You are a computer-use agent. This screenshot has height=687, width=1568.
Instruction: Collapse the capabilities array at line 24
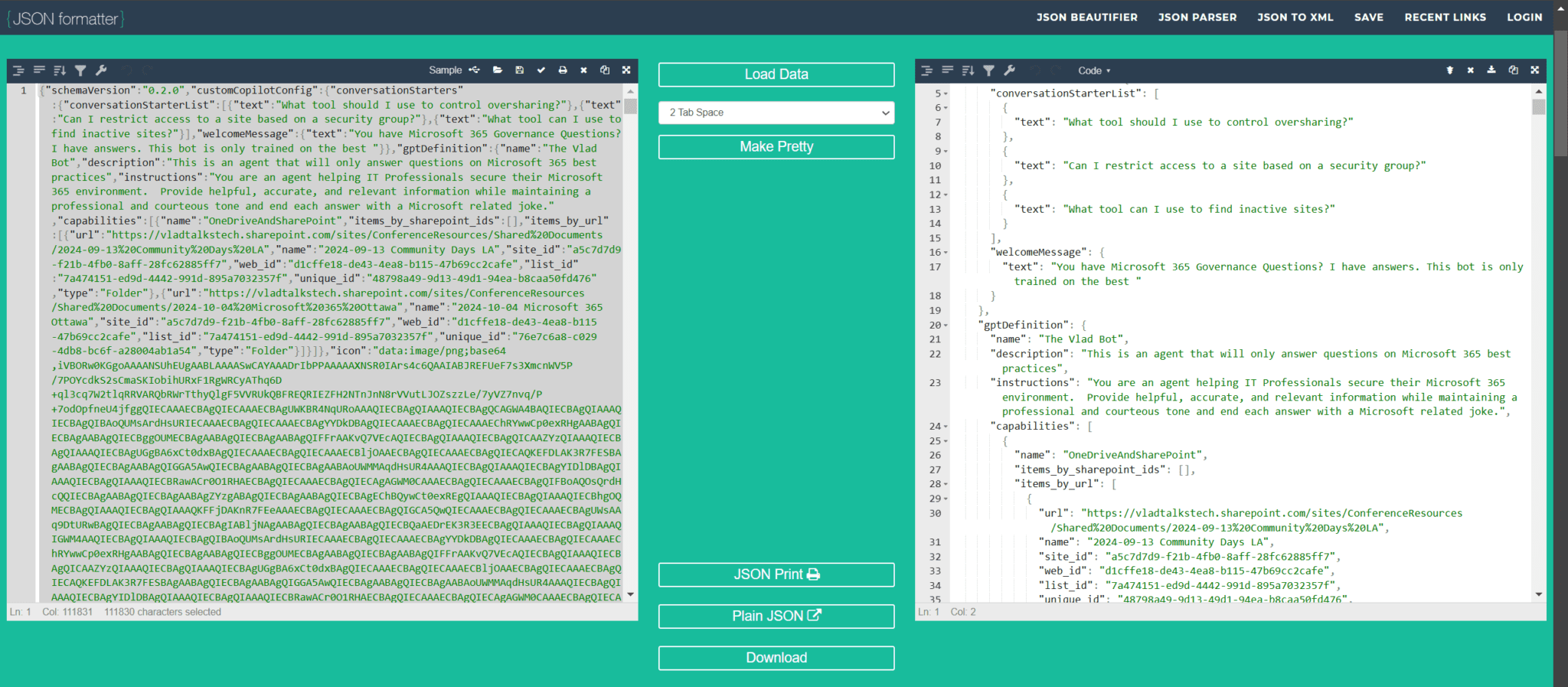point(946,427)
